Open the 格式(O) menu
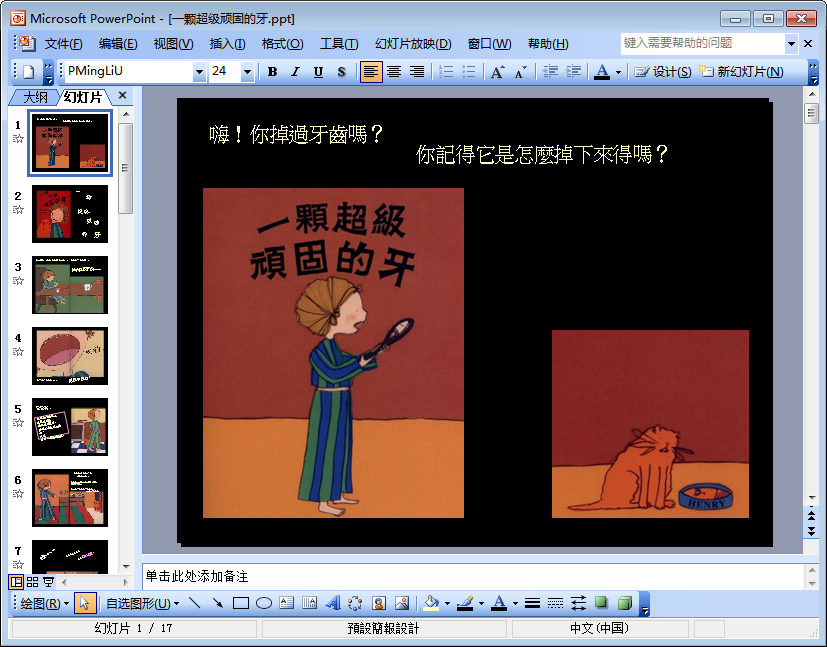827x647 pixels. pyautogui.click(x=283, y=44)
